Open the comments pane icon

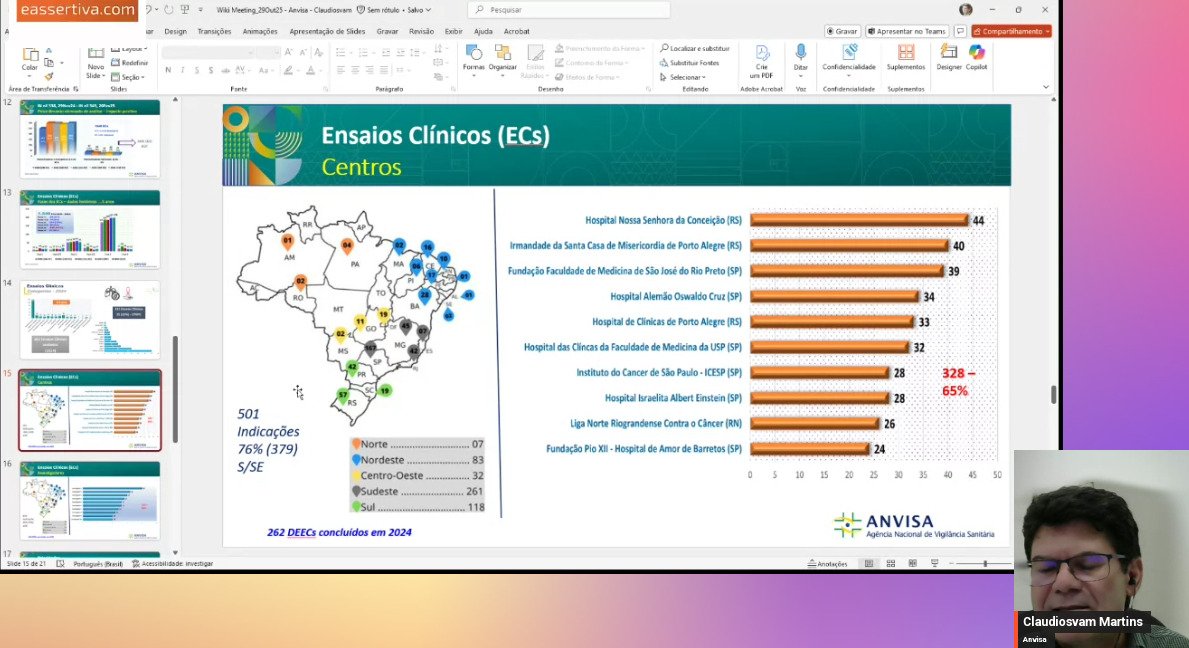960,31
